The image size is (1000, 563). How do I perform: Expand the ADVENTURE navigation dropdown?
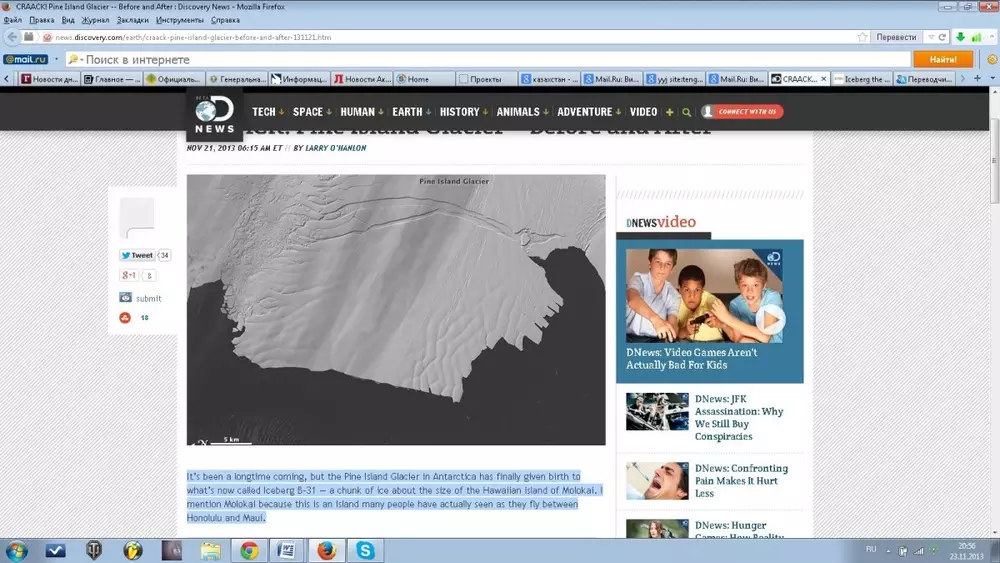(588, 112)
